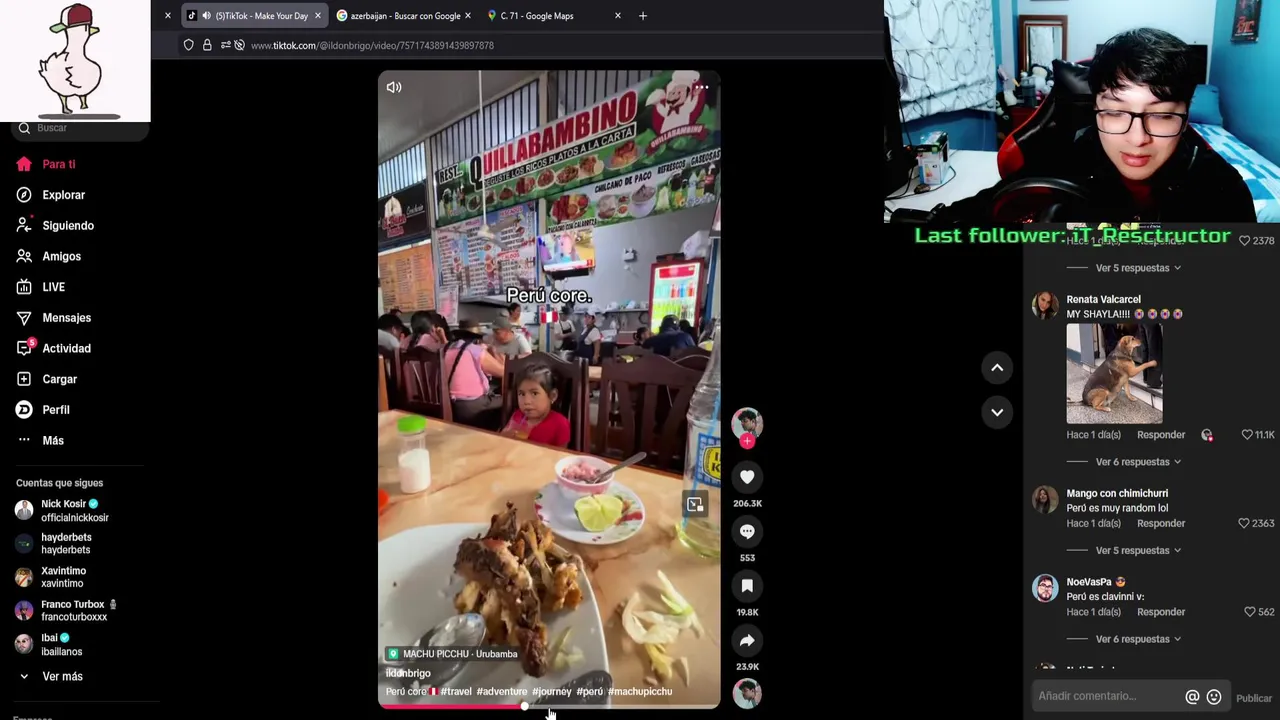Open Cargar upload page

(59, 379)
